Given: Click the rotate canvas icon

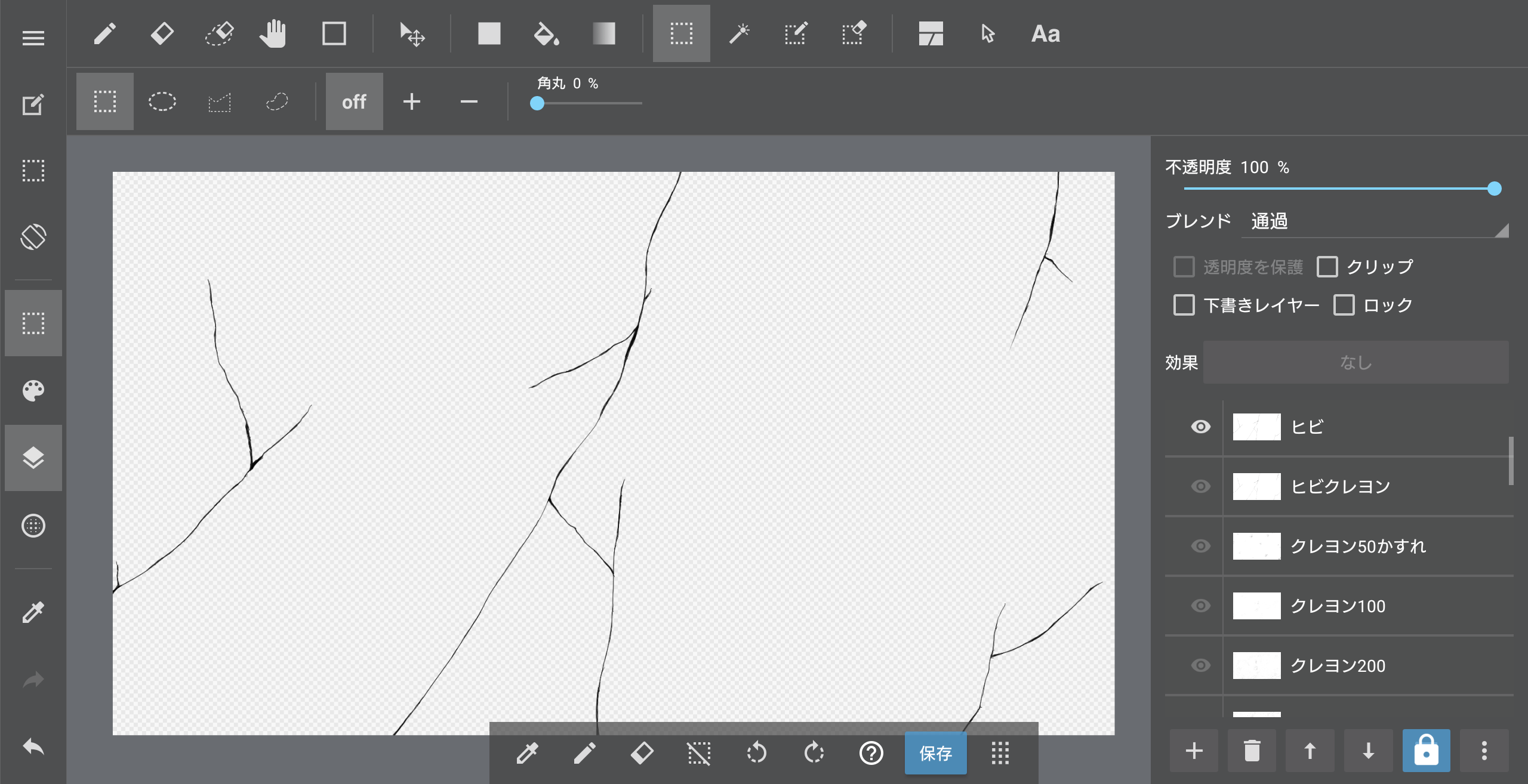Looking at the screenshot, I should click(x=33, y=237).
